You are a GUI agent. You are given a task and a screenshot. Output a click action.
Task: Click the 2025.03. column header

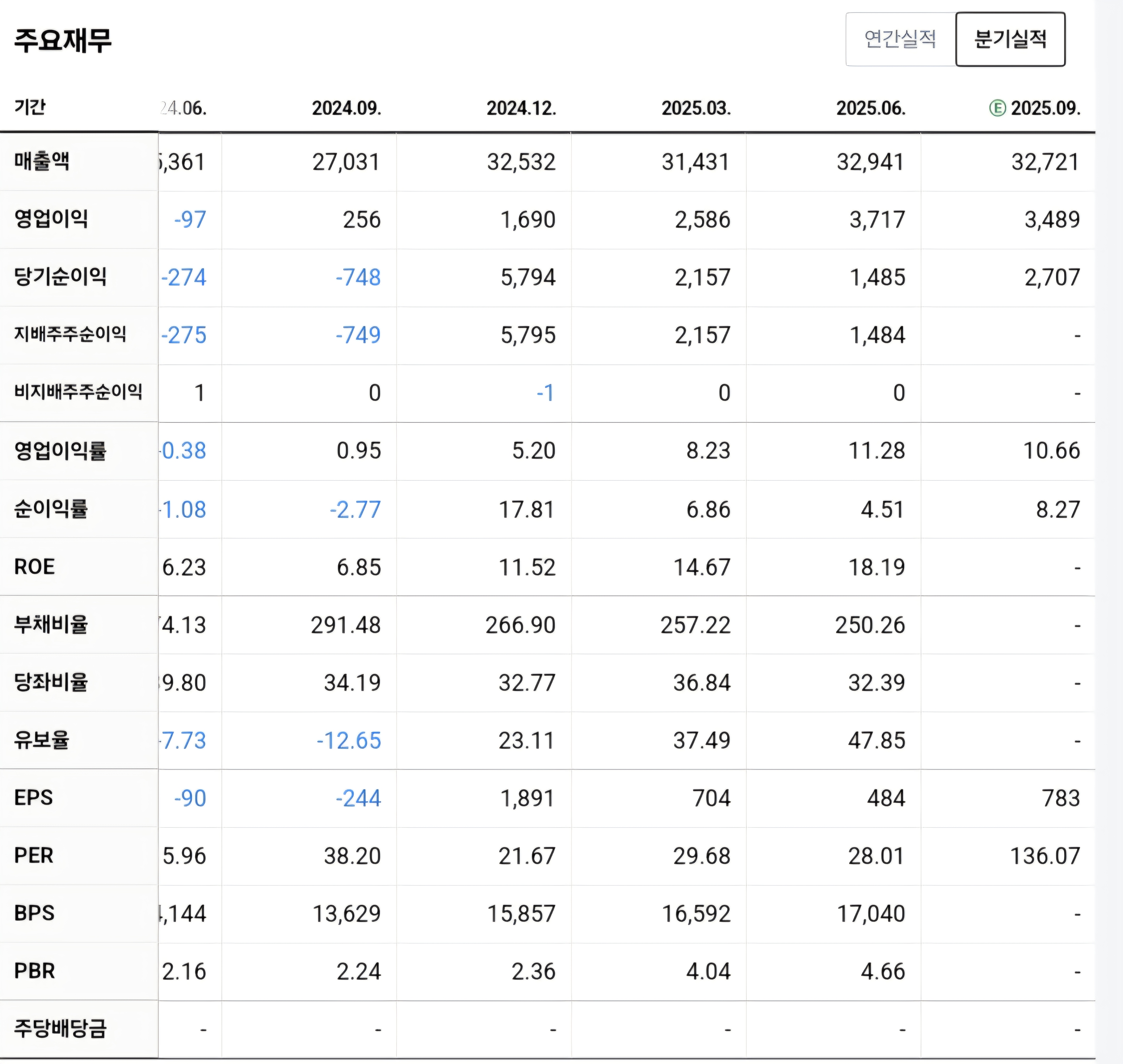[696, 108]
